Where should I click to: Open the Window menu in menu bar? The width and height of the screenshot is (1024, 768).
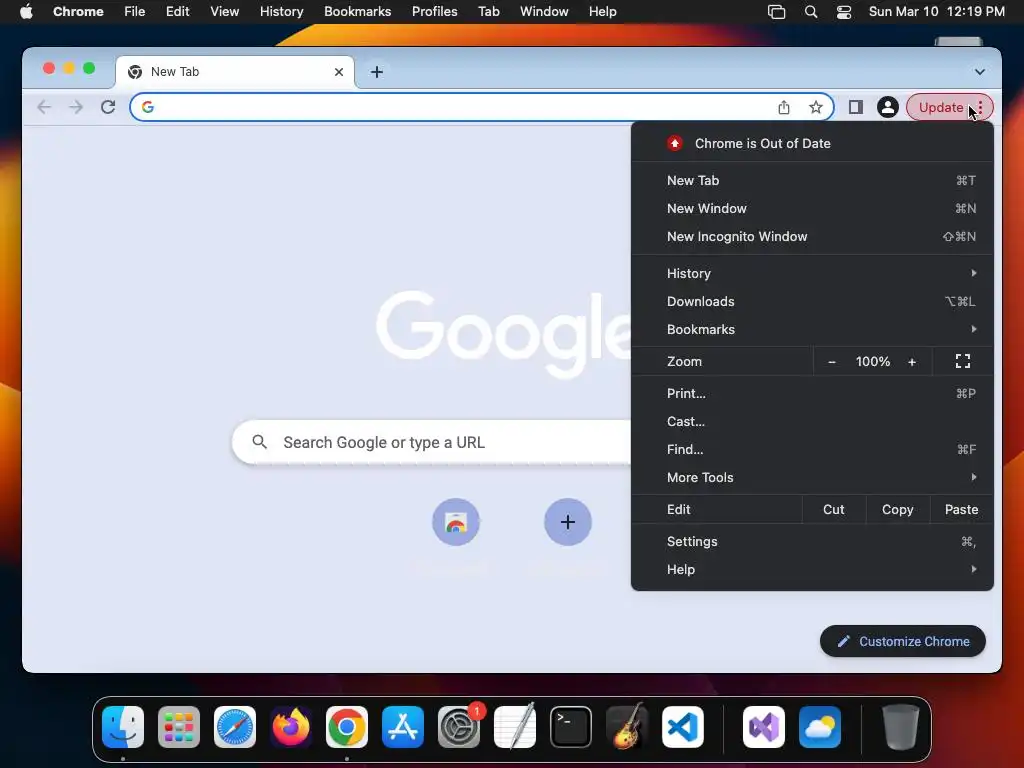(x=544, y=12)
